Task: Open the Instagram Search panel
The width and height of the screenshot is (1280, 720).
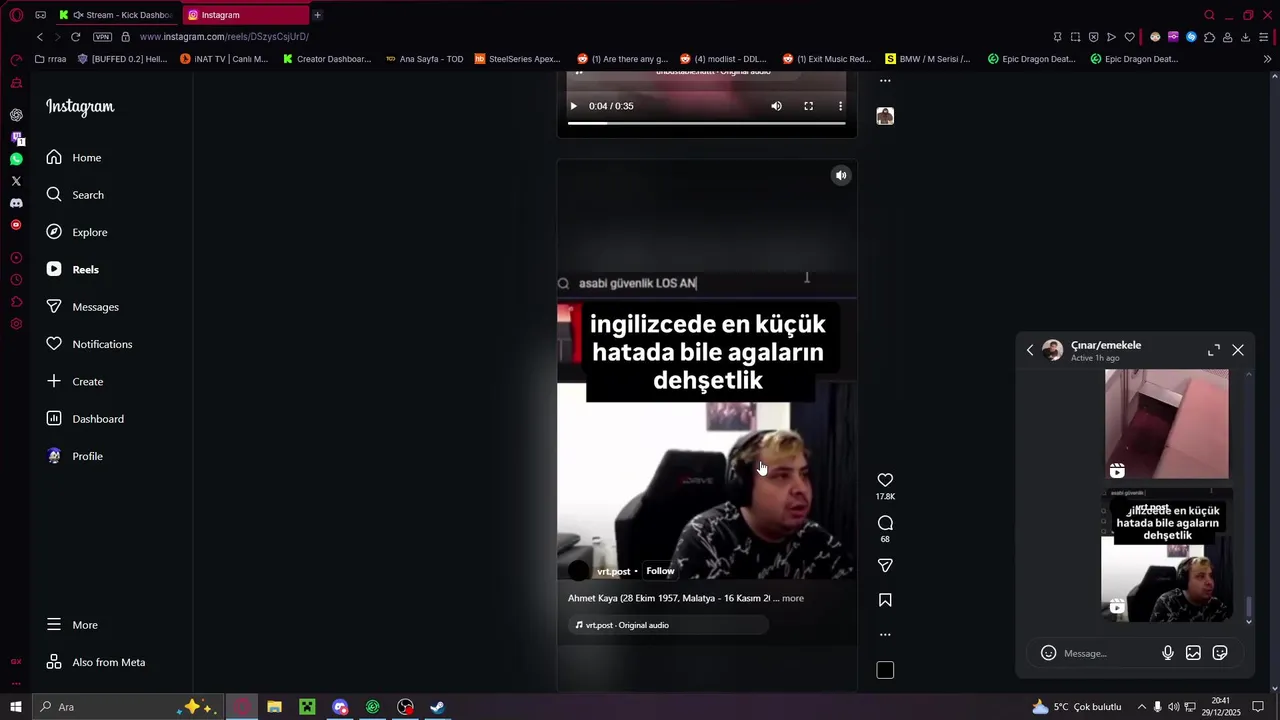Action: tap(74, 195)
